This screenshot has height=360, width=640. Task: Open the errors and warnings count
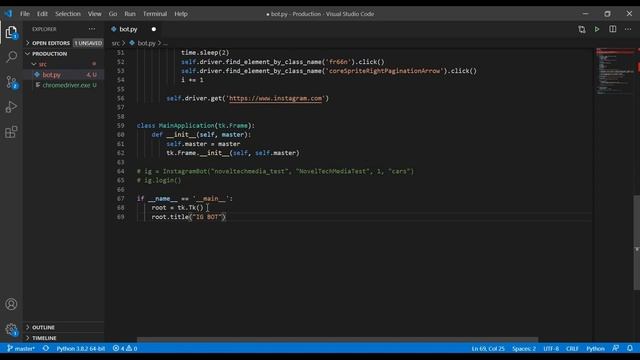(125, 348)
